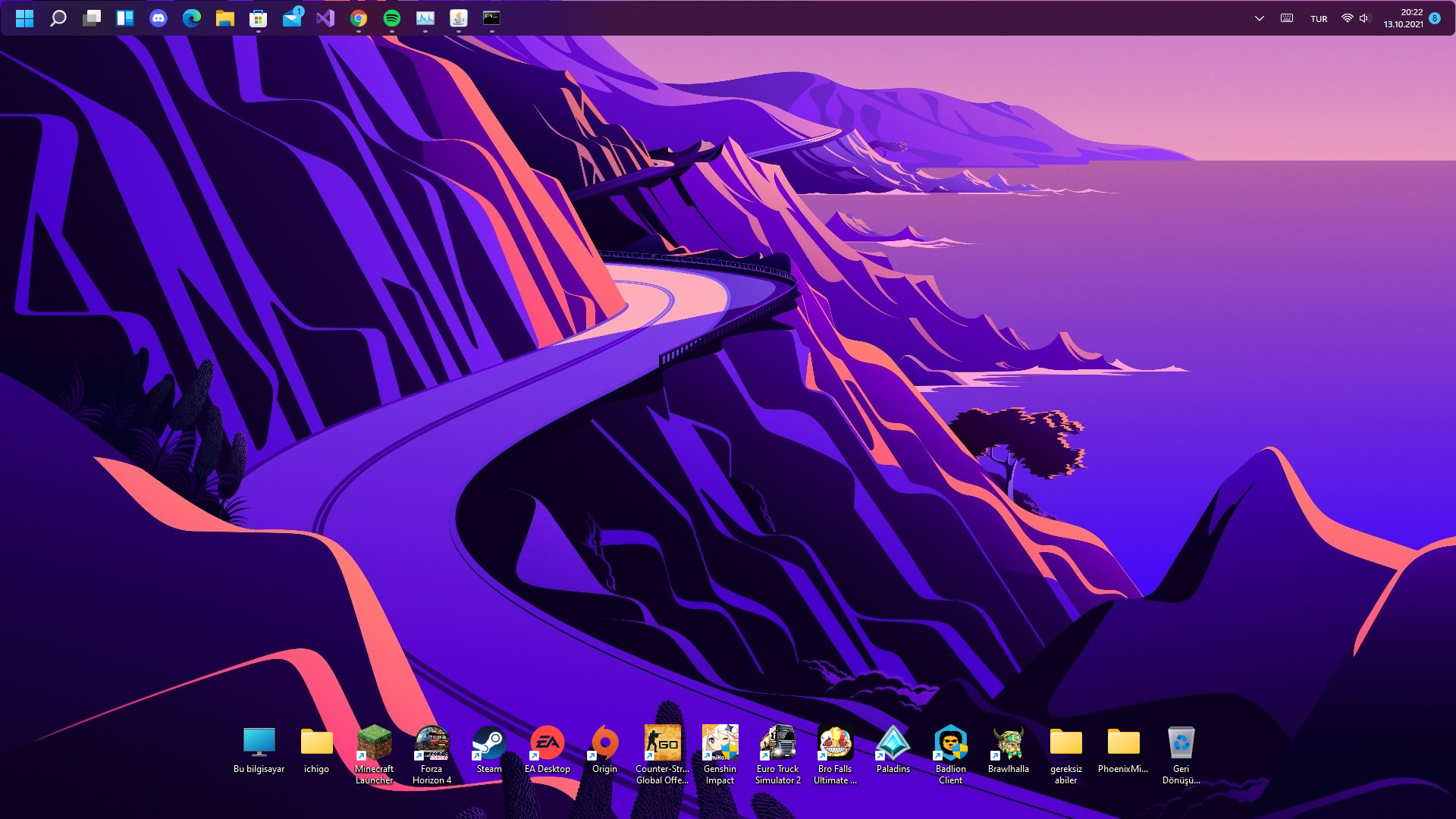The height and width of the screenshot is (819, 1456).
Task: Open the clock and date 20:22
Action: tap(1403, 18)
